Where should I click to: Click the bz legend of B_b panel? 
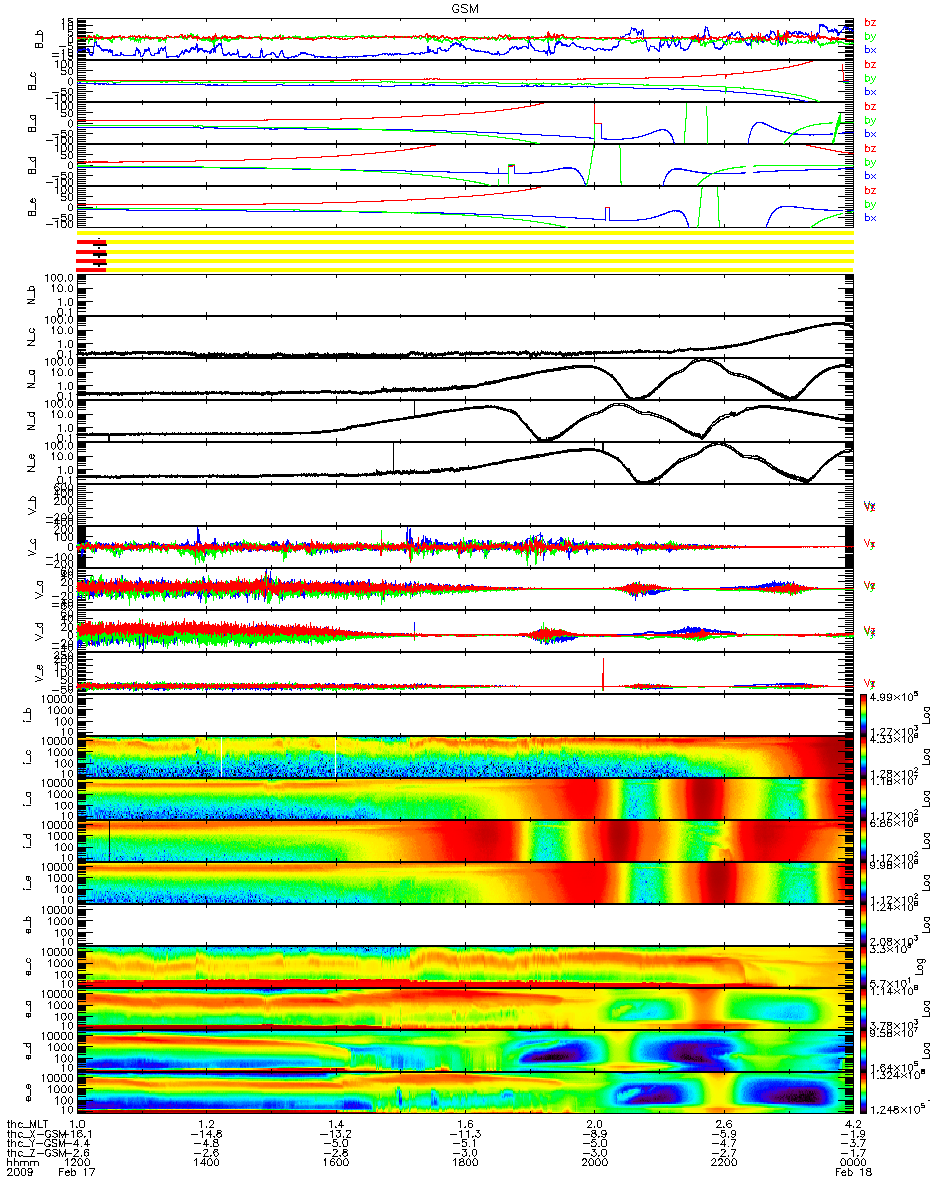pos(870,22)
